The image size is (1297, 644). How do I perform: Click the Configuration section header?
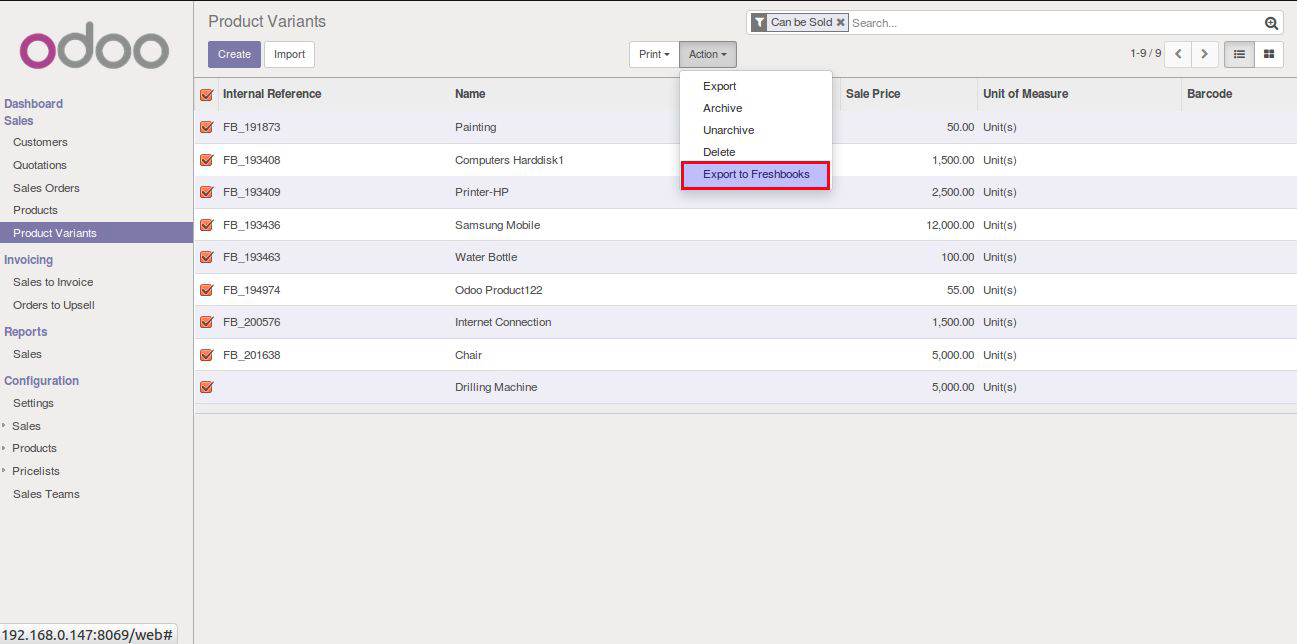pyautogui.click(x=41, y=381)
